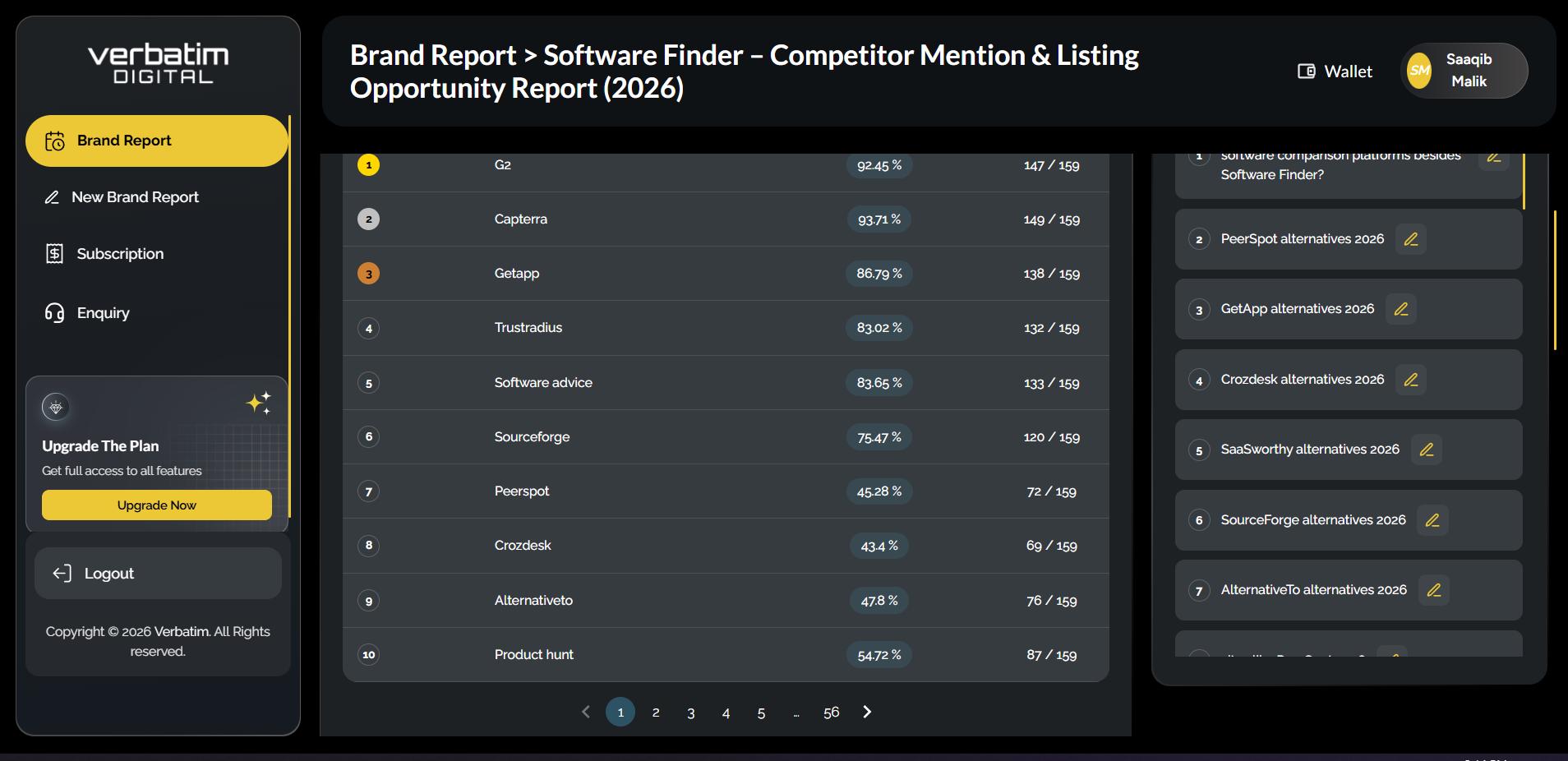
Task: Select the PeerSpot alternatives 2026 prompt text
Action: click(x=1303, y=239)
